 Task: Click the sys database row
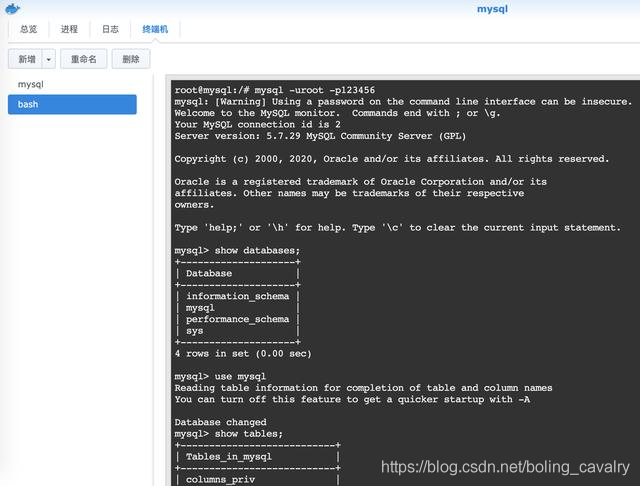[x=195, y=331]
